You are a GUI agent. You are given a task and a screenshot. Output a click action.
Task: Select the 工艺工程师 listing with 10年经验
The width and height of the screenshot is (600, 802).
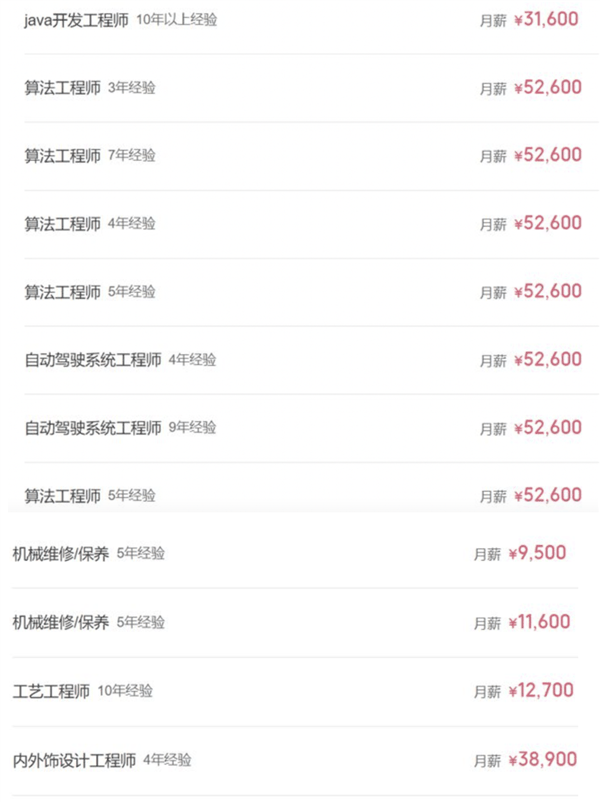click(50, 690)
